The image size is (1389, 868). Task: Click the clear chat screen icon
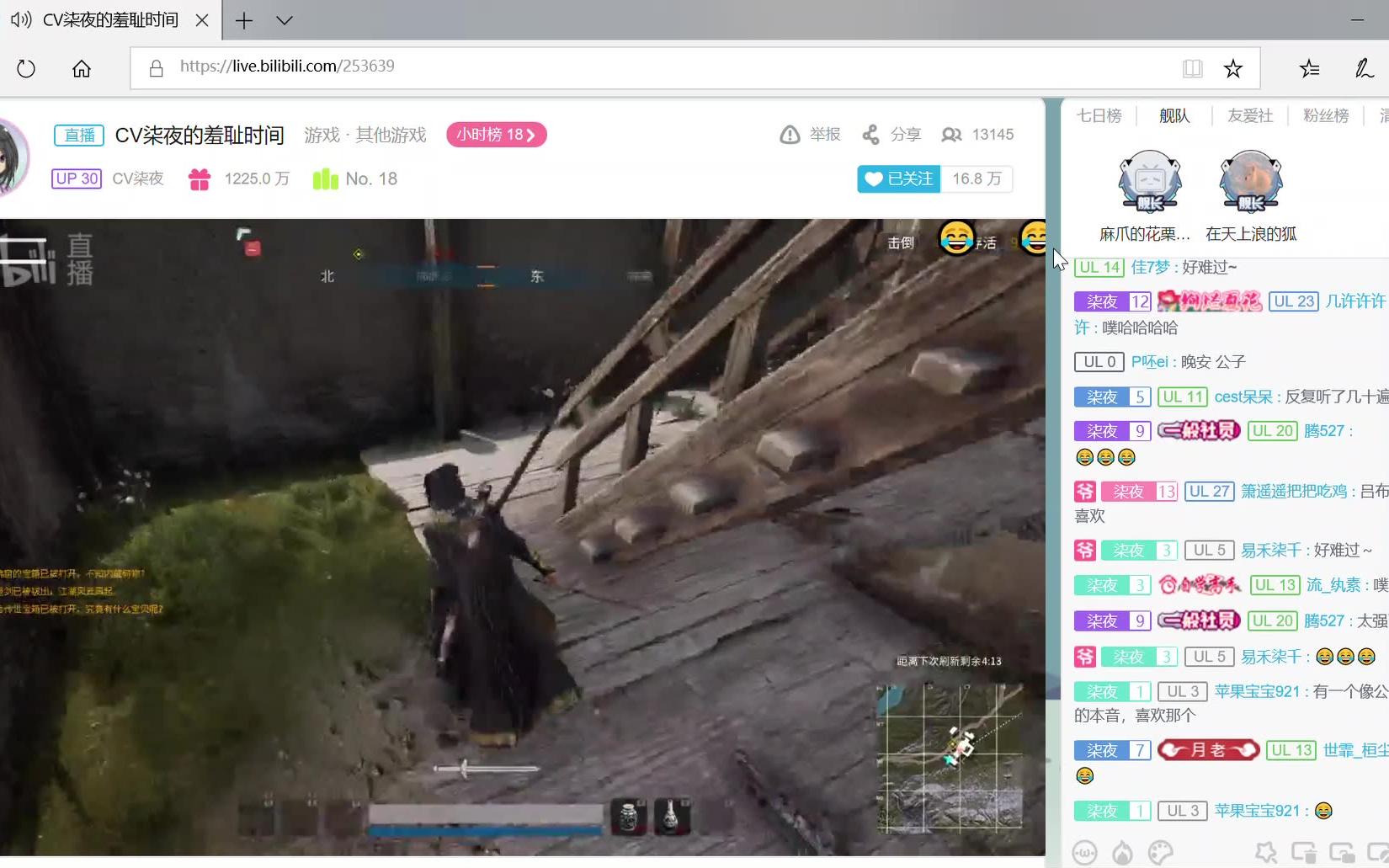pyautogui.click(x=1303, y=852)
